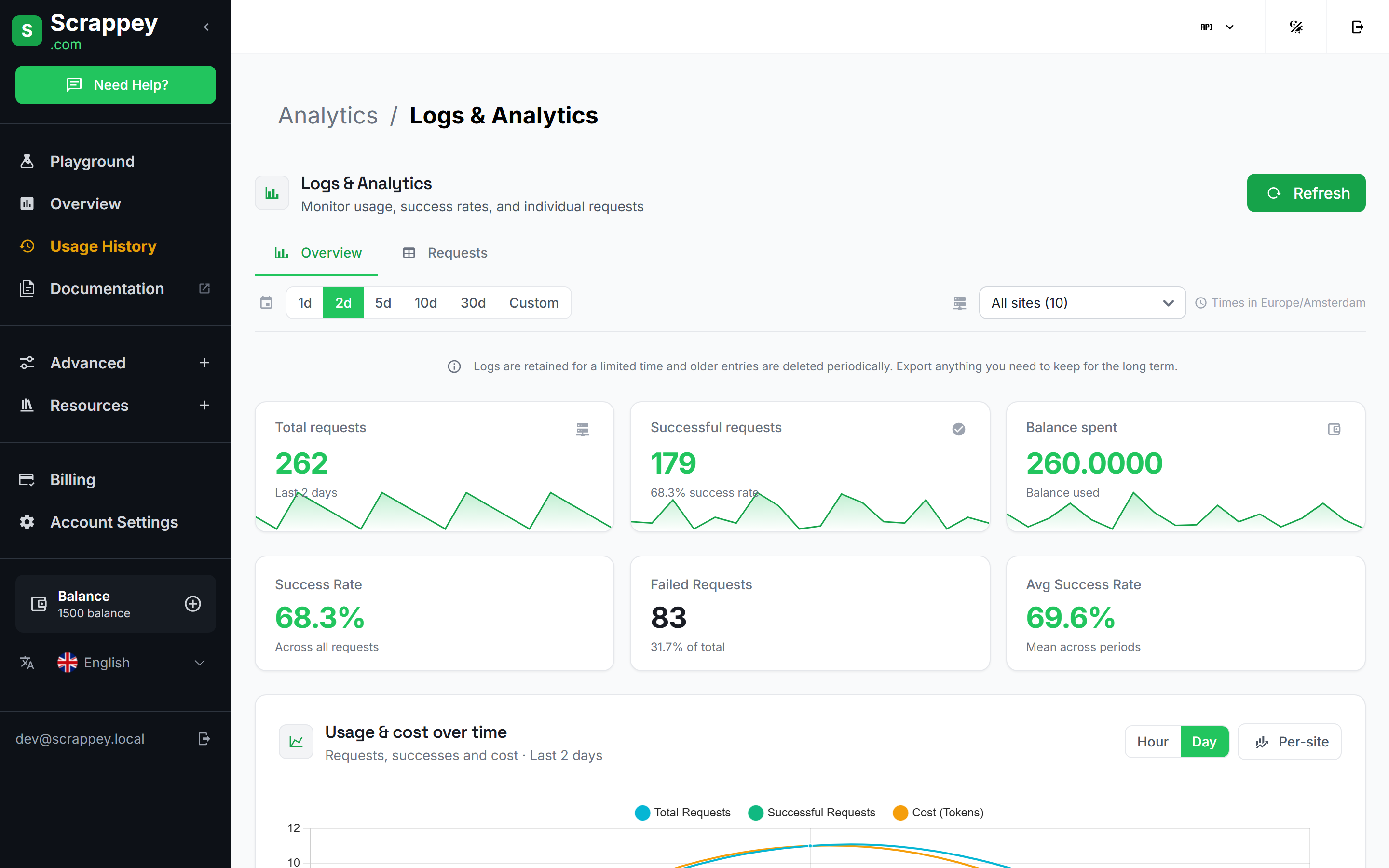This screenshot has height=868, width=1389.
Task: Select the 1d time range
Action: tap(305, 302)
